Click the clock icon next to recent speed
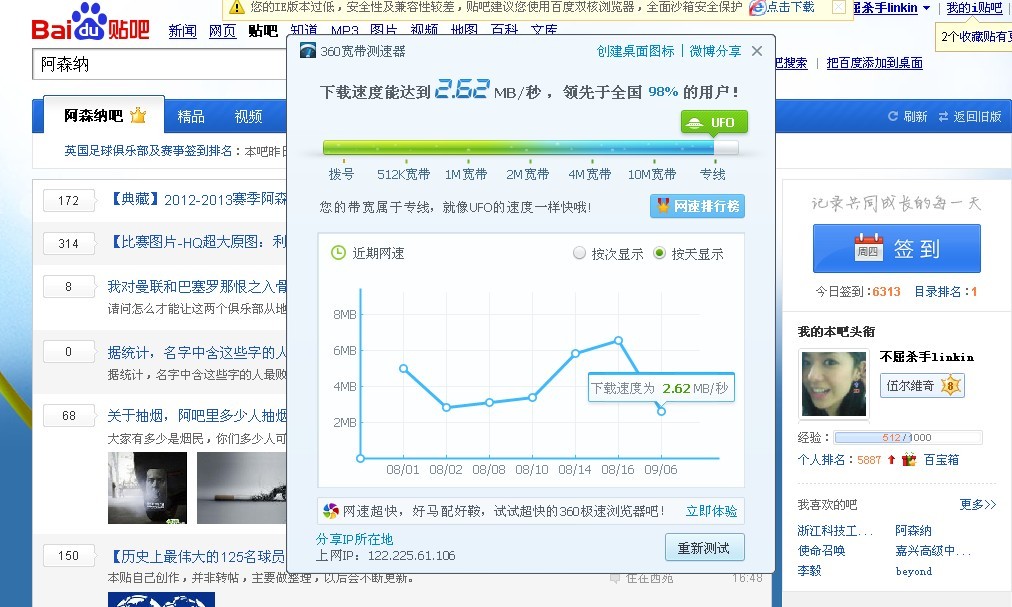The width and height of the screenshot is (1012, 607). pos(338,253)
